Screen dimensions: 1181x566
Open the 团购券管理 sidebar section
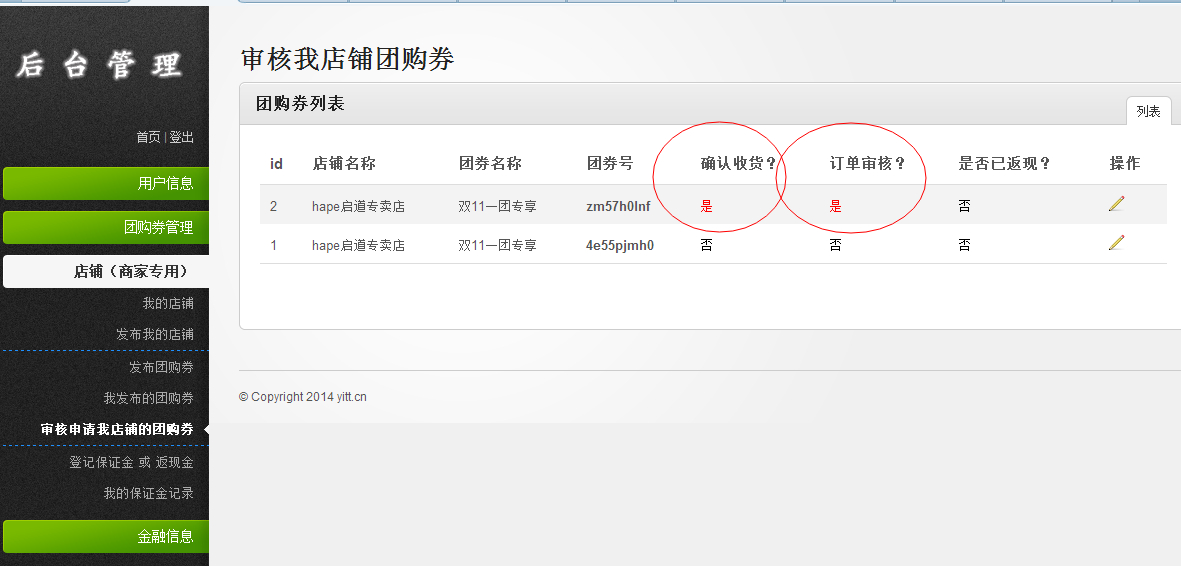[x=105, y=228]
